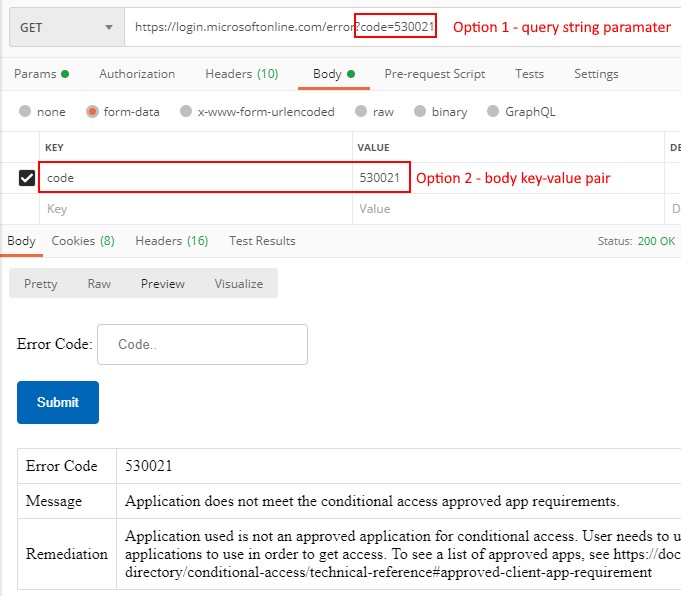Open the Tests tab

pos(529,74)
